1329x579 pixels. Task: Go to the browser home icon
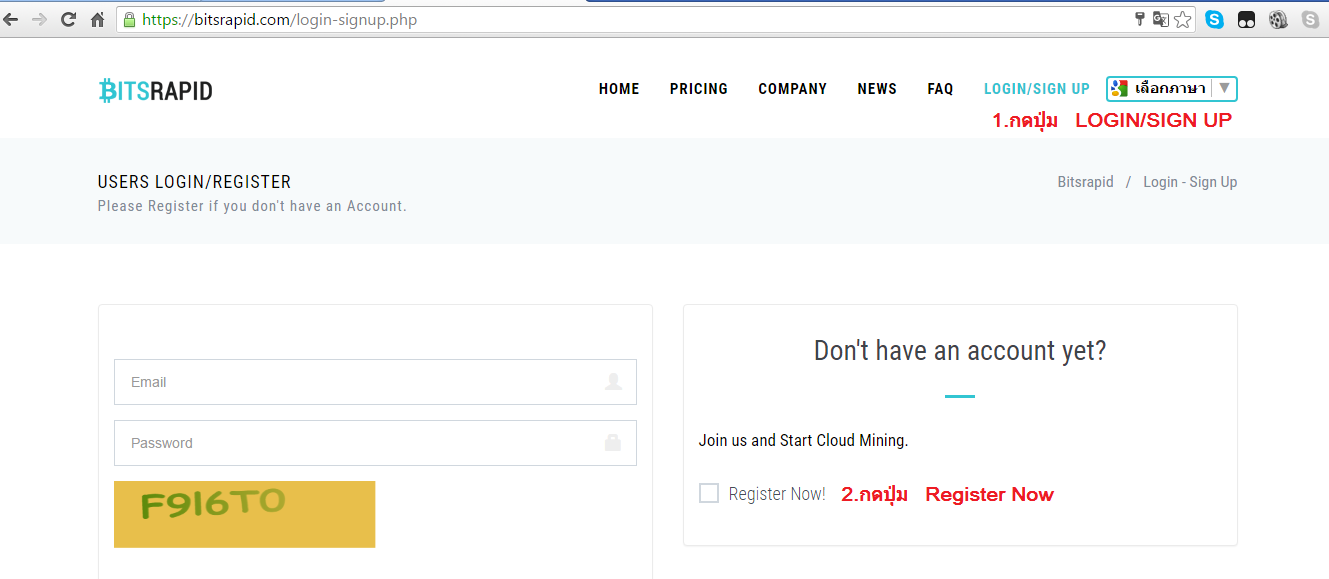97,19
